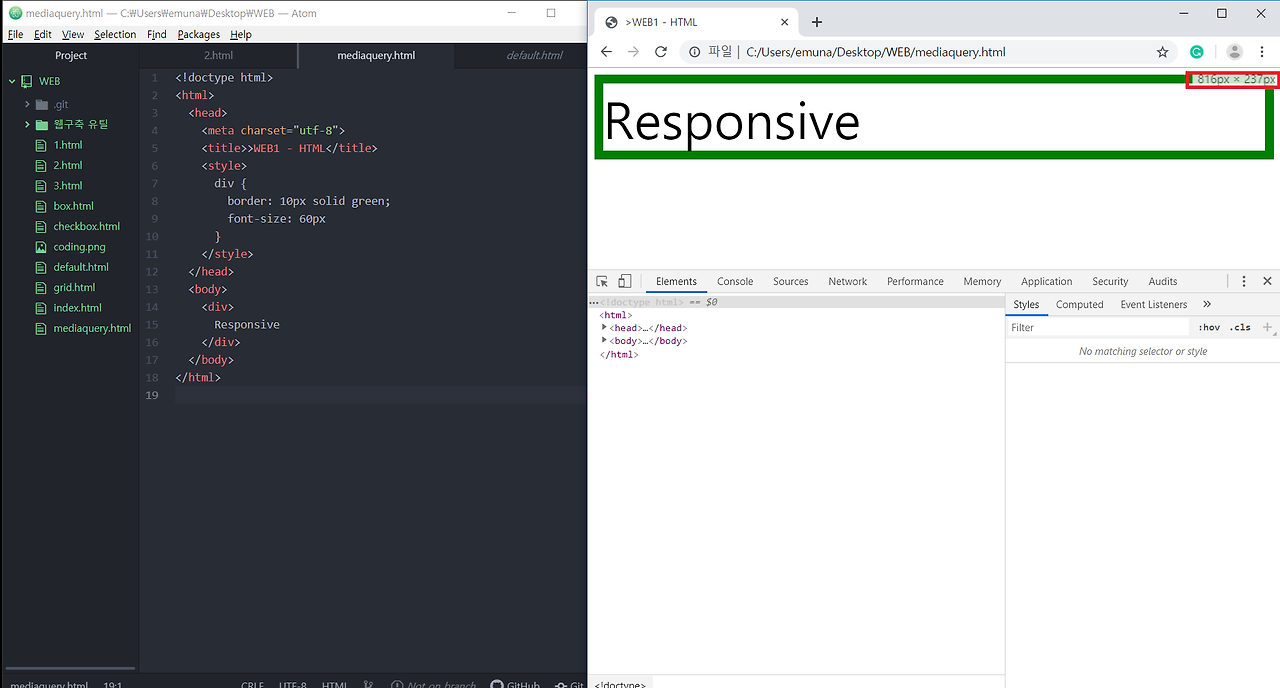Open the DevTools customize menu
Screen dimensions: 1280x688
[x=1244, y=282]
